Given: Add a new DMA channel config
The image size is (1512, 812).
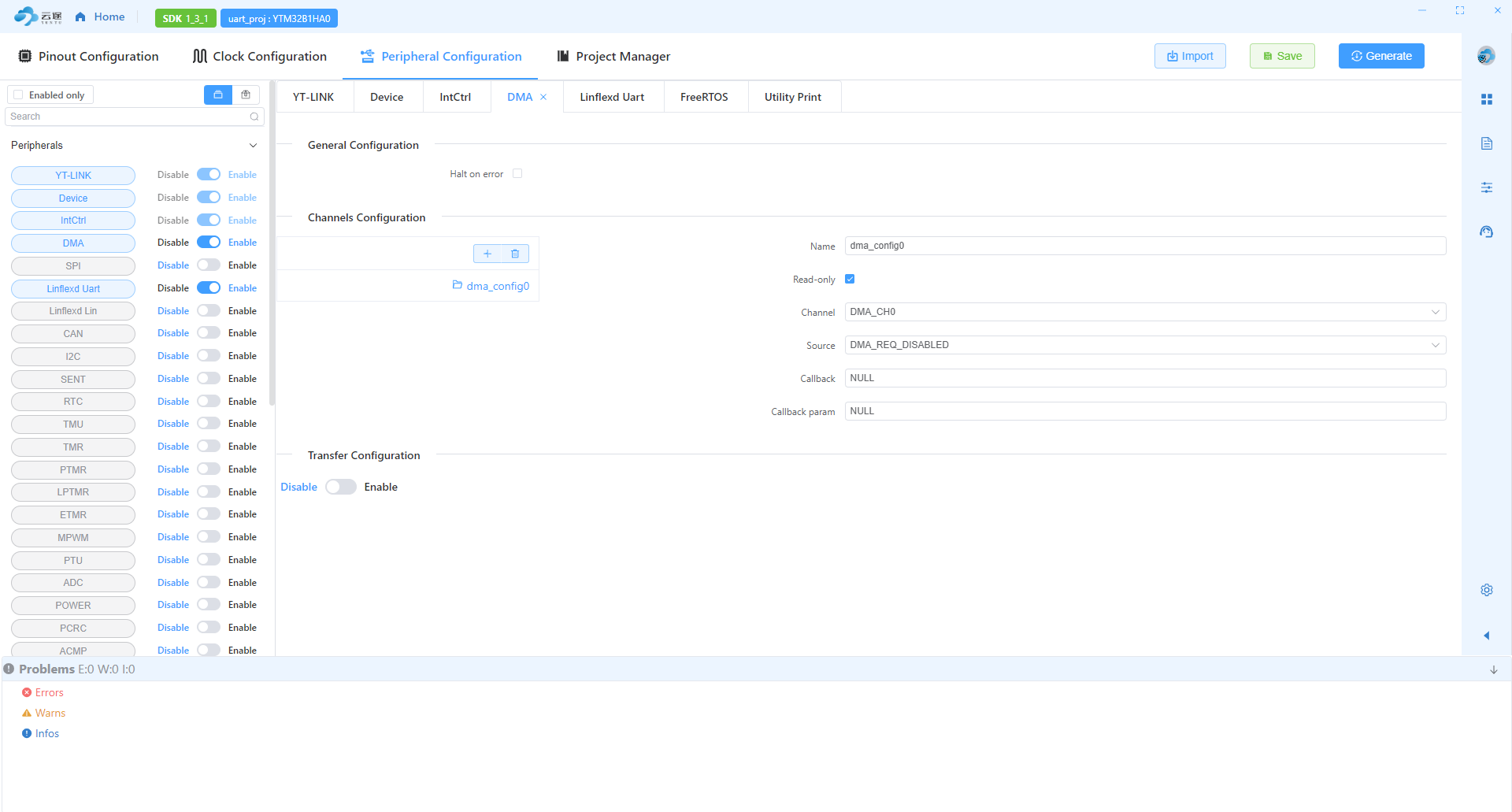Looking at the screenshot, I should (x=487, y=254).
